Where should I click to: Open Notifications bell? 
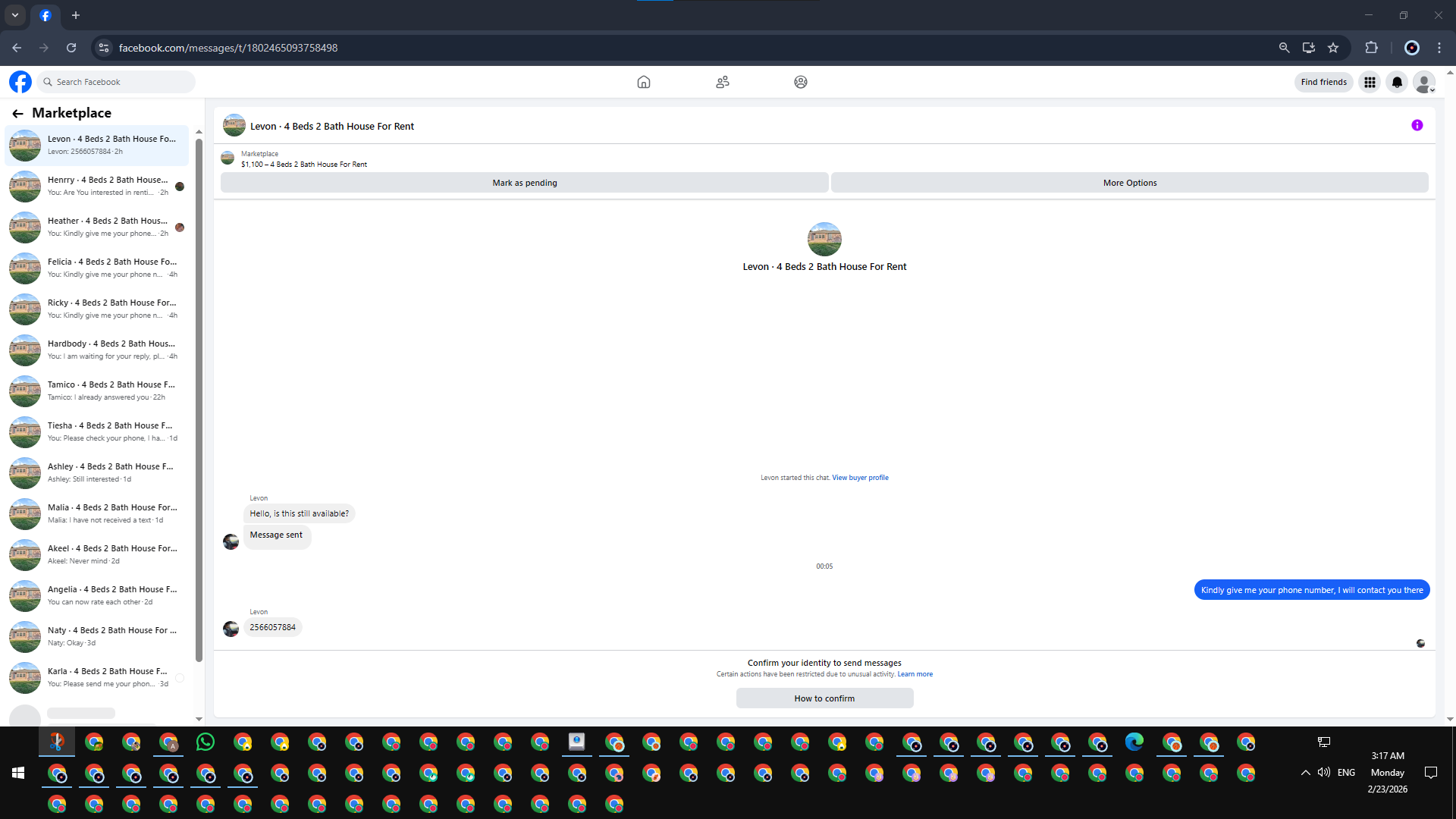point(1397,82)
